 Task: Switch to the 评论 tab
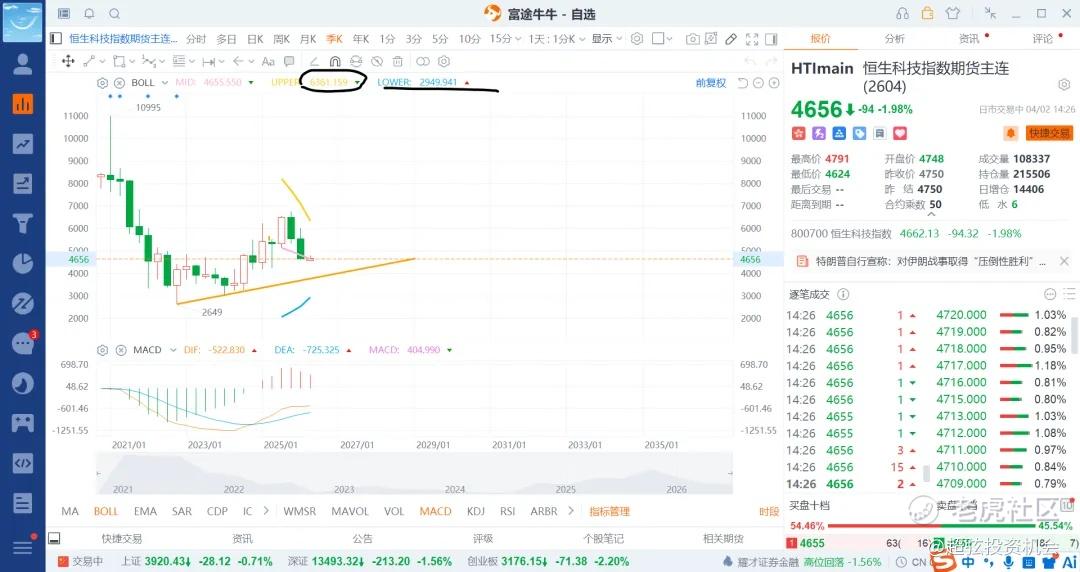(1043, 39)
